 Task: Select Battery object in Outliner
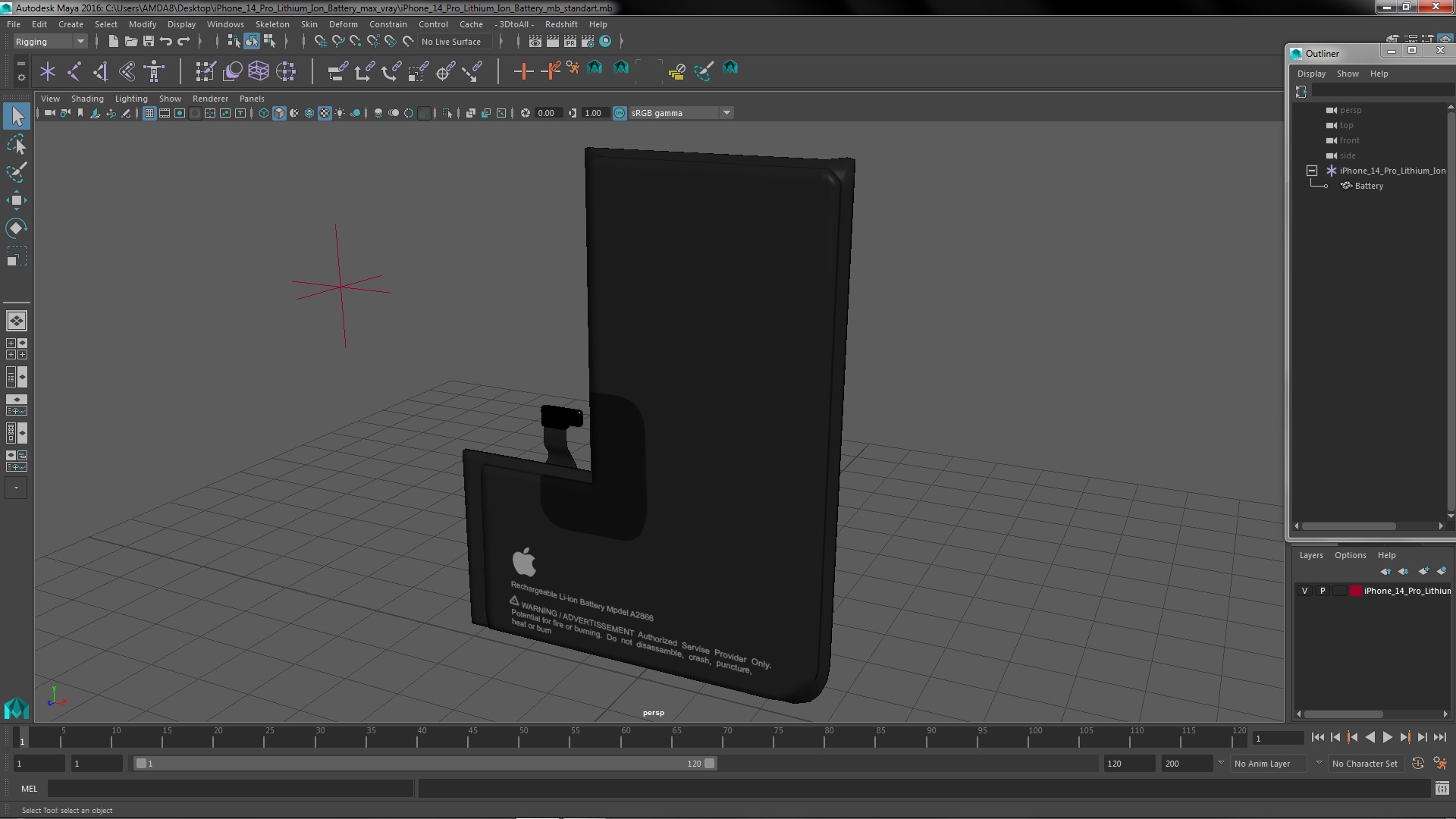point(1369,185)
